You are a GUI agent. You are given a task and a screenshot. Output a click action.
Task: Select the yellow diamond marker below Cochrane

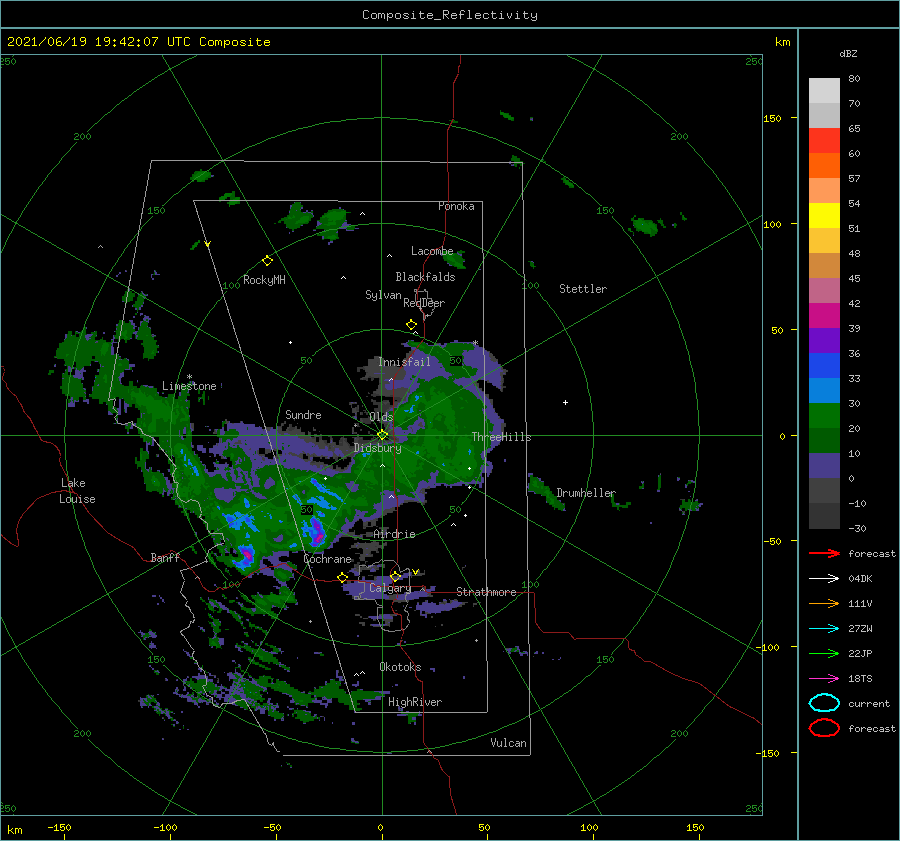pos(343,577)
